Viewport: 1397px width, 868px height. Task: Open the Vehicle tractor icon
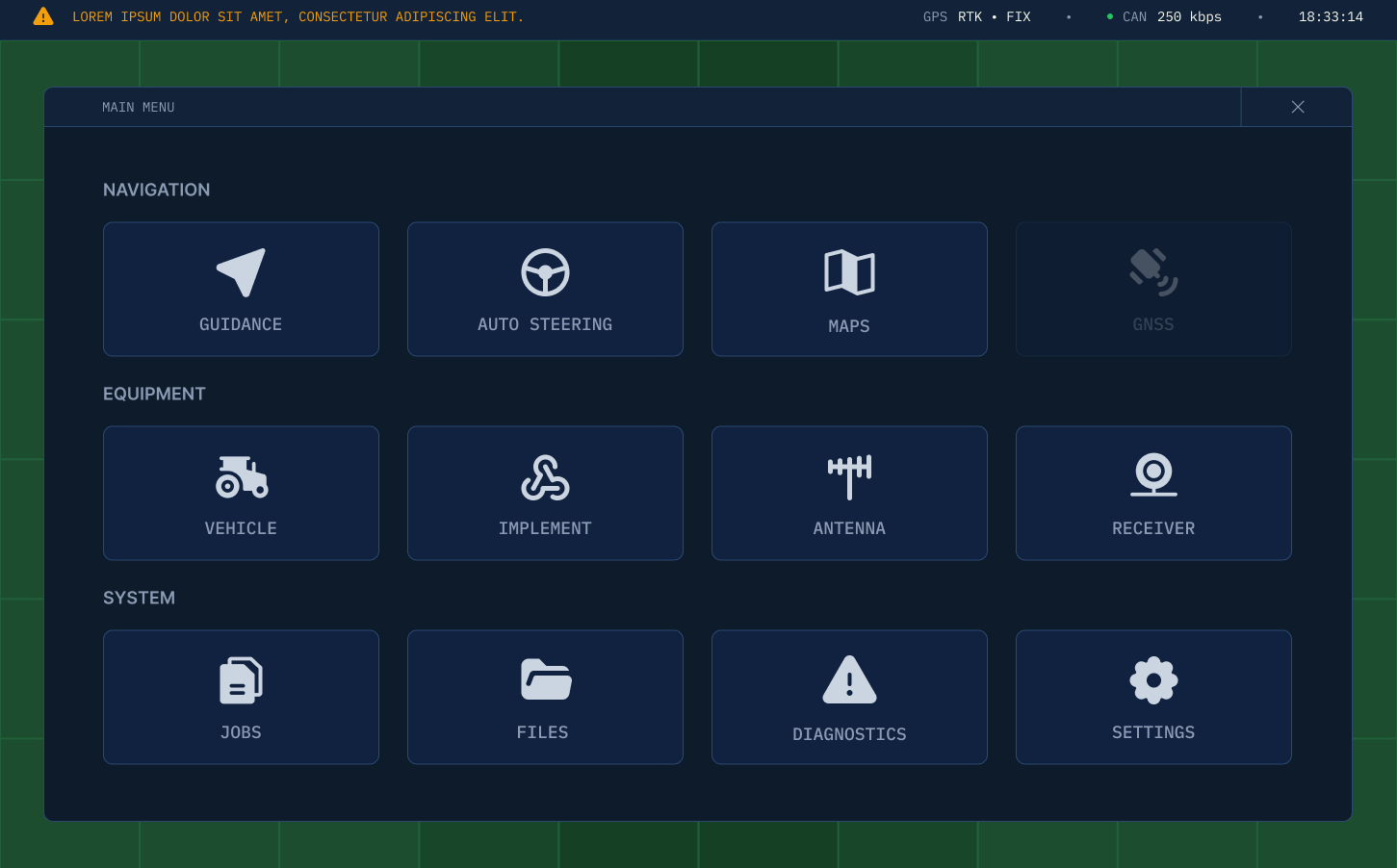(x=241, y=476)
